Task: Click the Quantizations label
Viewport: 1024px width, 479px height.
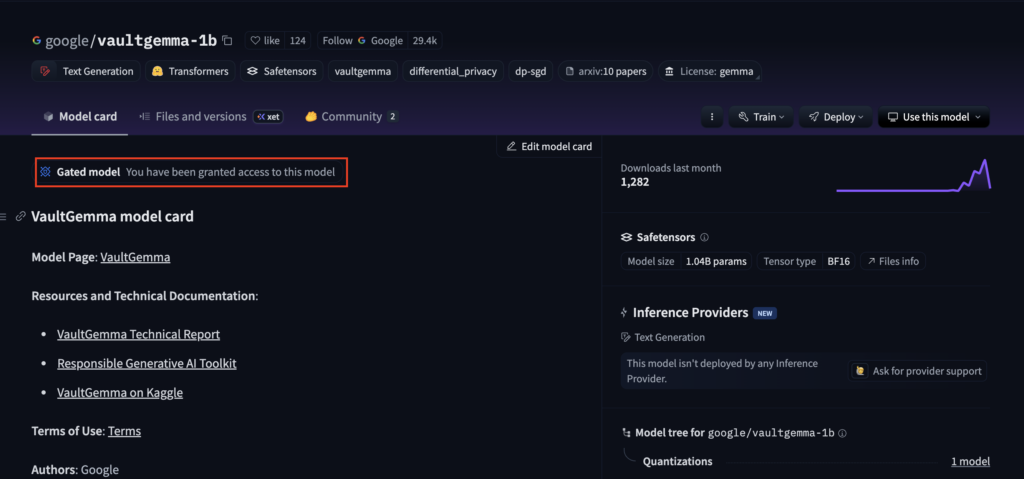Action: point(677,461)
